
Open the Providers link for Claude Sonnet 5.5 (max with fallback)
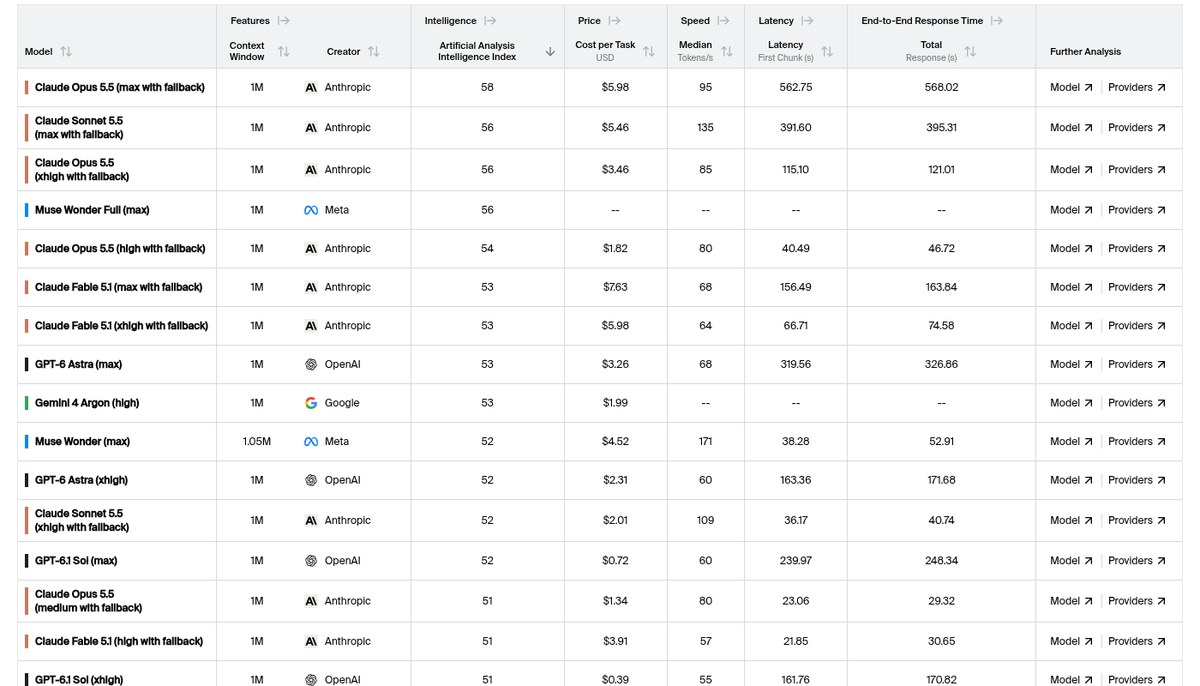point(1137,128)
